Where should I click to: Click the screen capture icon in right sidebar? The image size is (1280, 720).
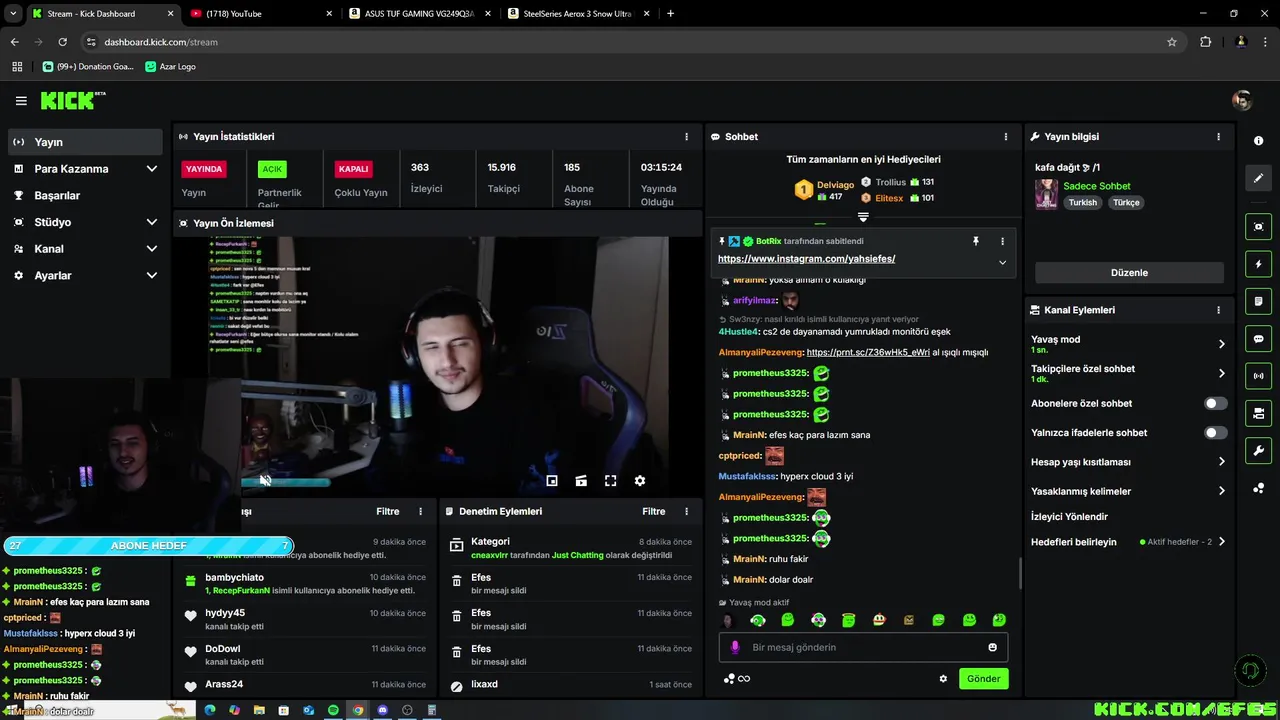coord(1258,227)
